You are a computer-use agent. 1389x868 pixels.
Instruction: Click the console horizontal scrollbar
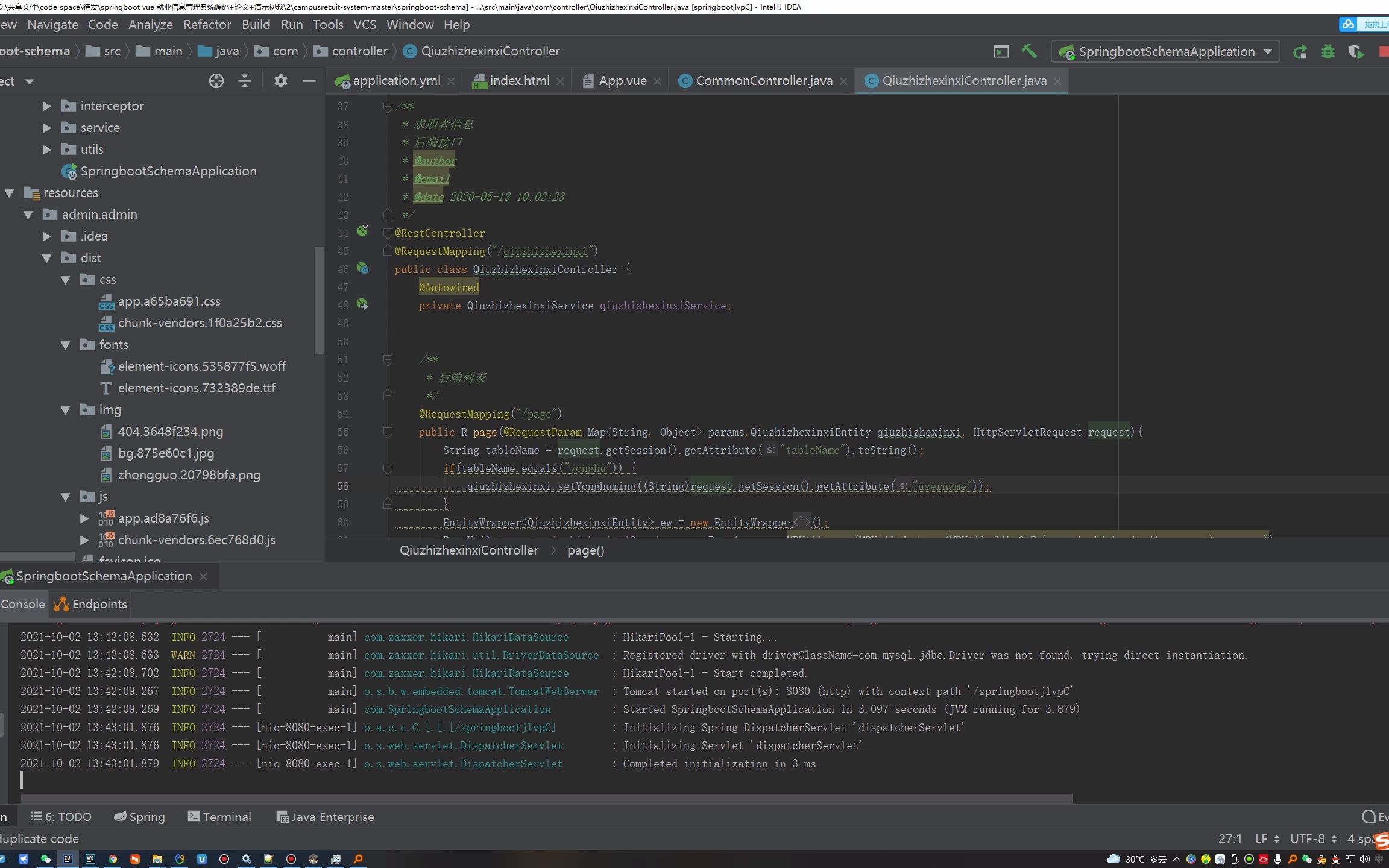coord(546,799)
